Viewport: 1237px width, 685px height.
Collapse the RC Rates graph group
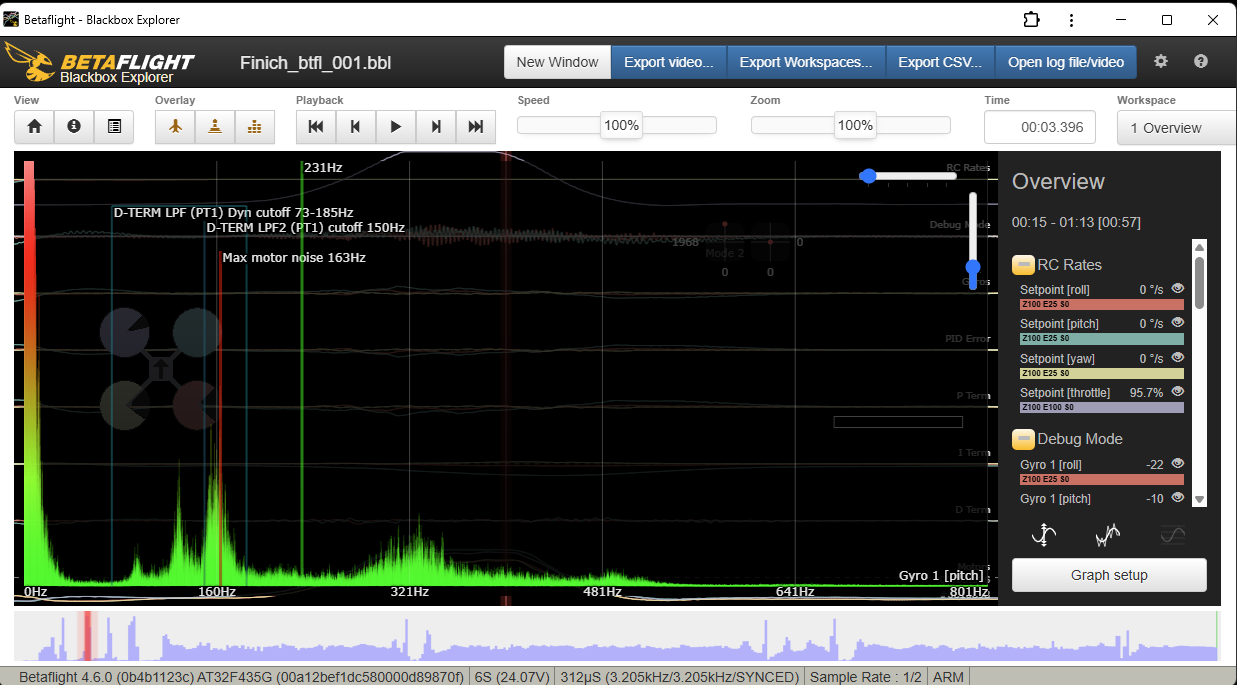click(1023, 265)
